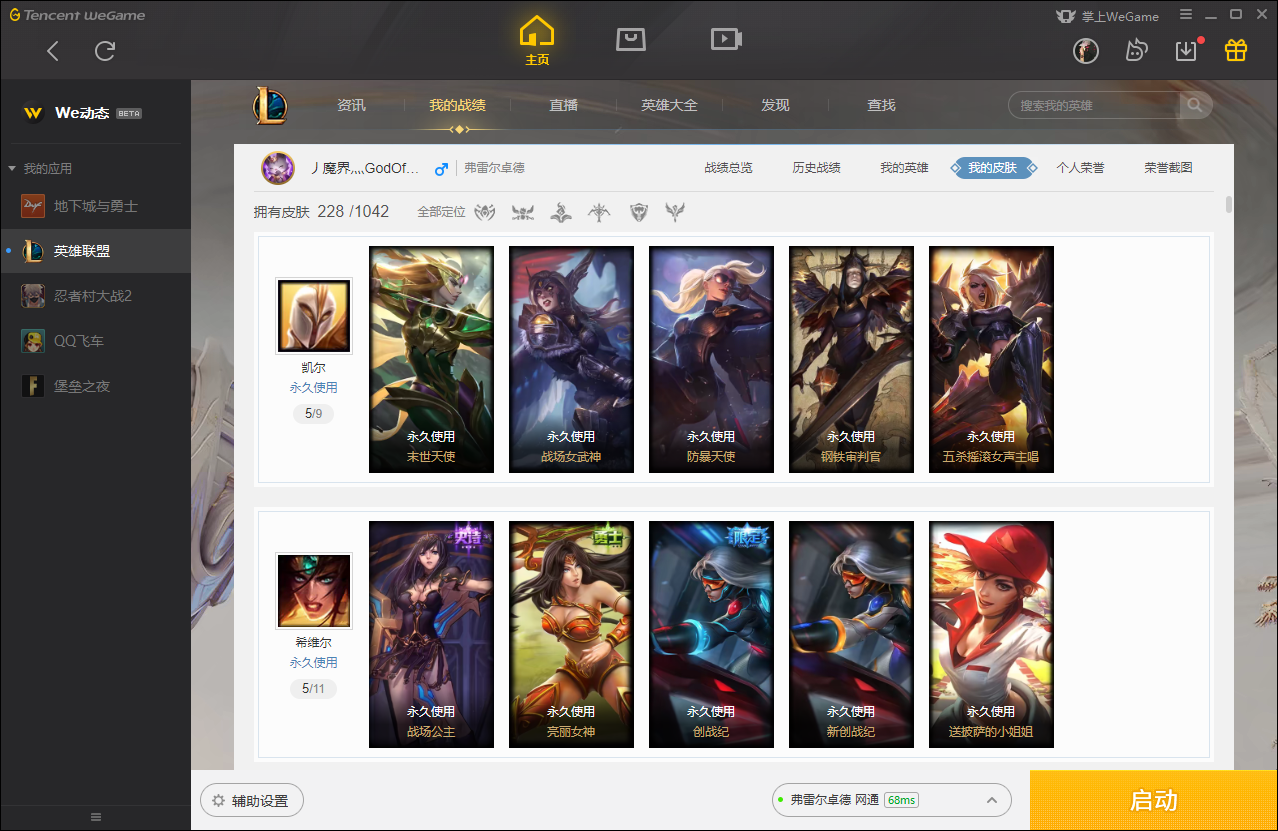Open the 战场女武神 skin card
The height and width of the screenshot is (831, 1278).
pos(571,359)
